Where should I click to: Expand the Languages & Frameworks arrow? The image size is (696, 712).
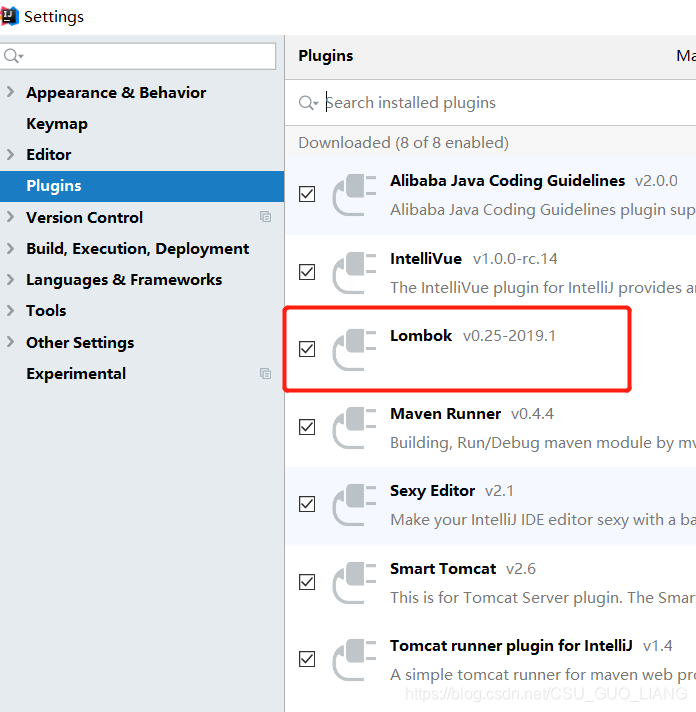point(10,279)
